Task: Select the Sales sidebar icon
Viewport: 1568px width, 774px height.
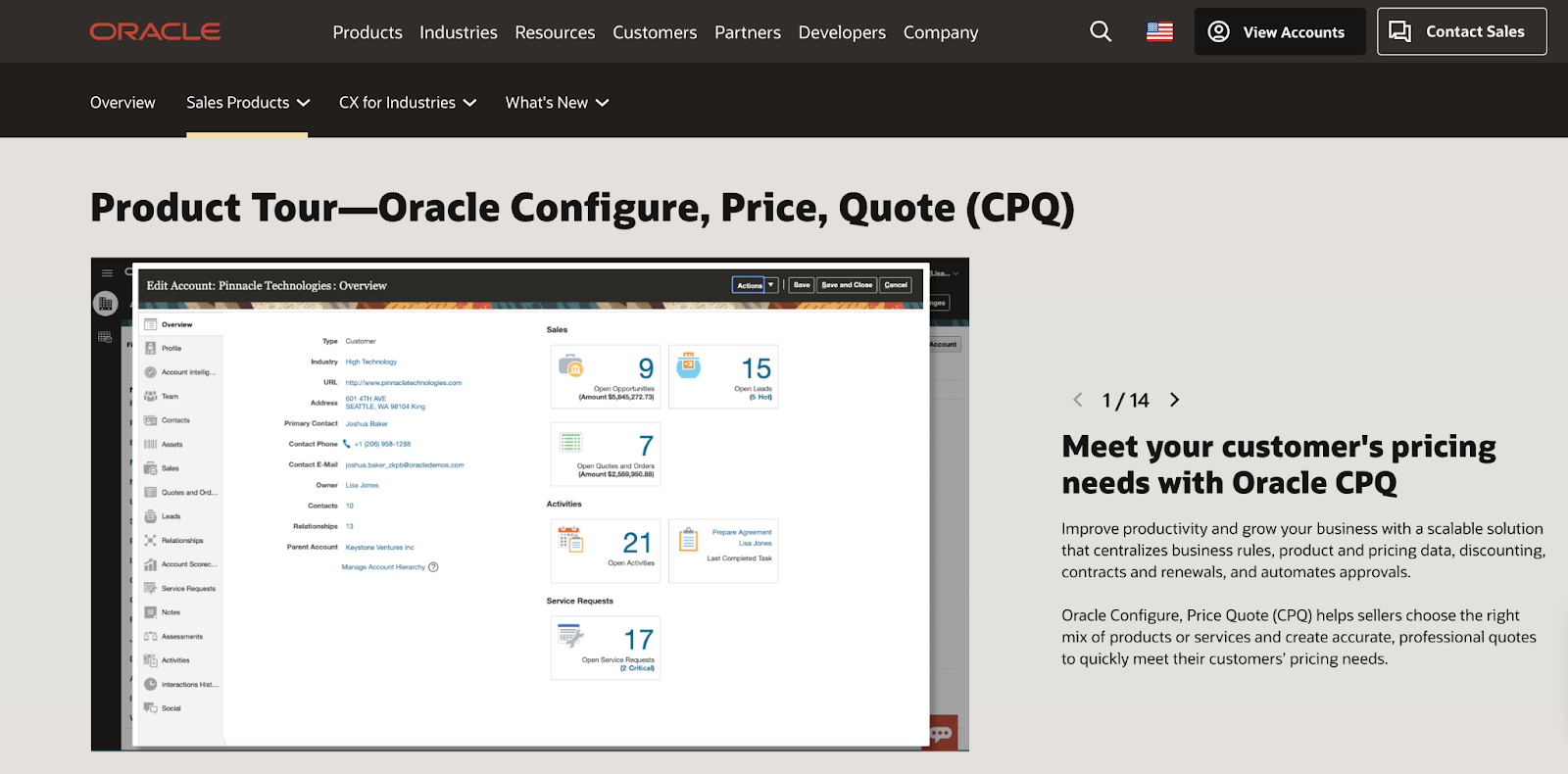Action: pyautogui.click(x=151, y=468)
